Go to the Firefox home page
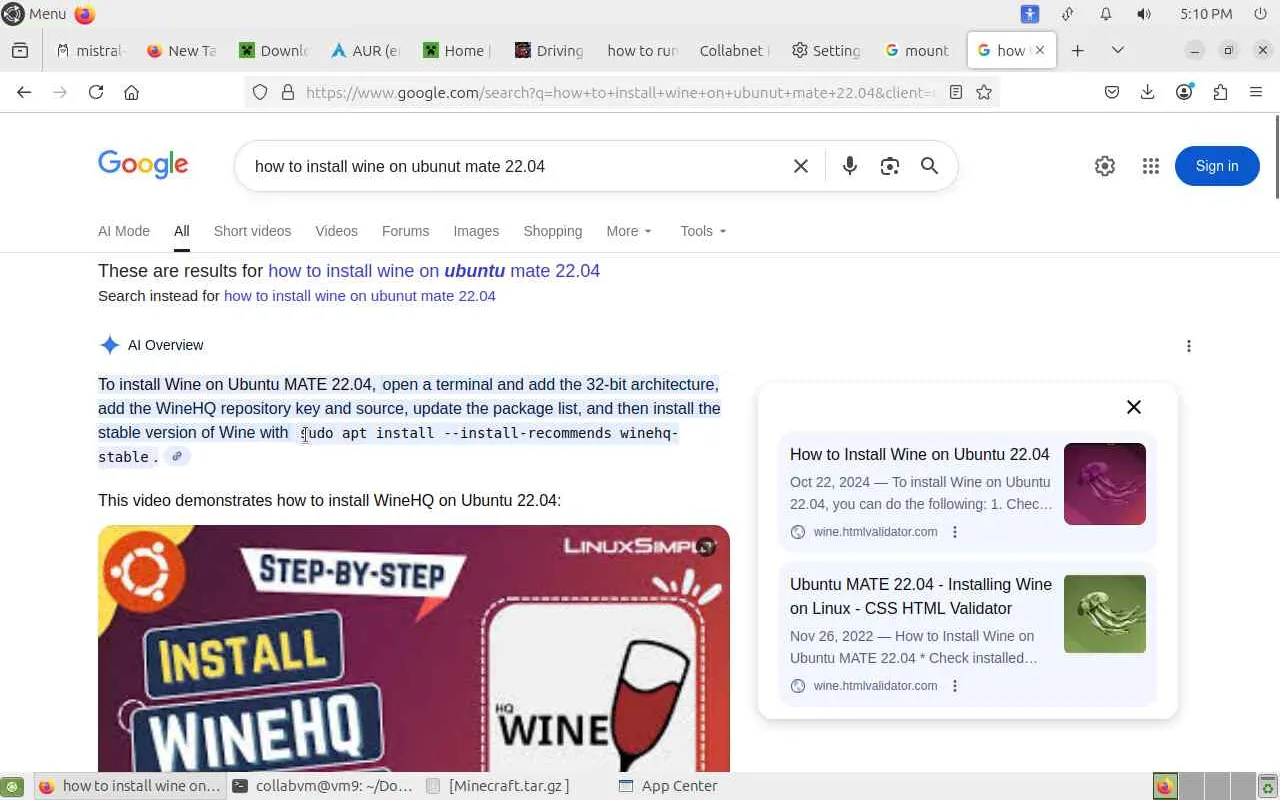 pos(131,92)
